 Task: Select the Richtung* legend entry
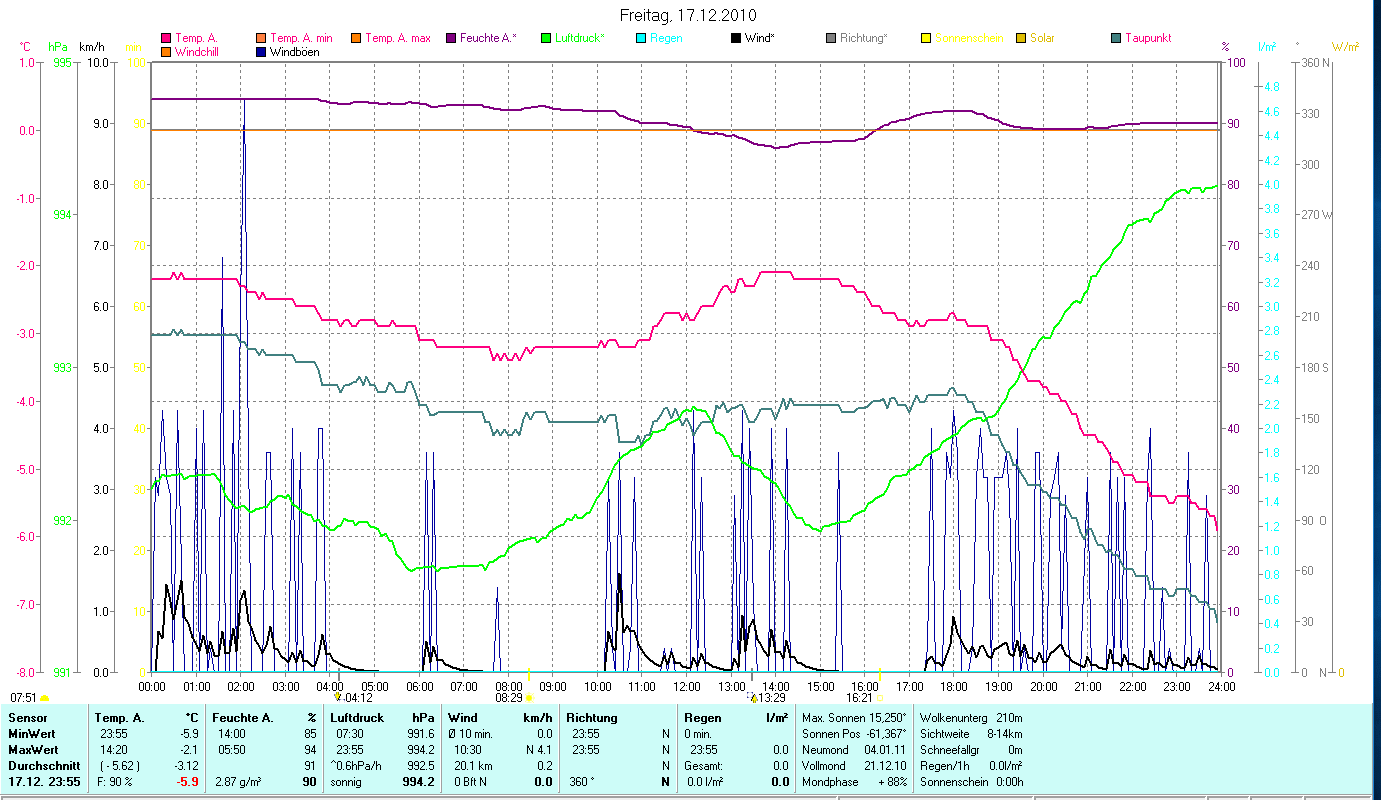coord(863,38)
